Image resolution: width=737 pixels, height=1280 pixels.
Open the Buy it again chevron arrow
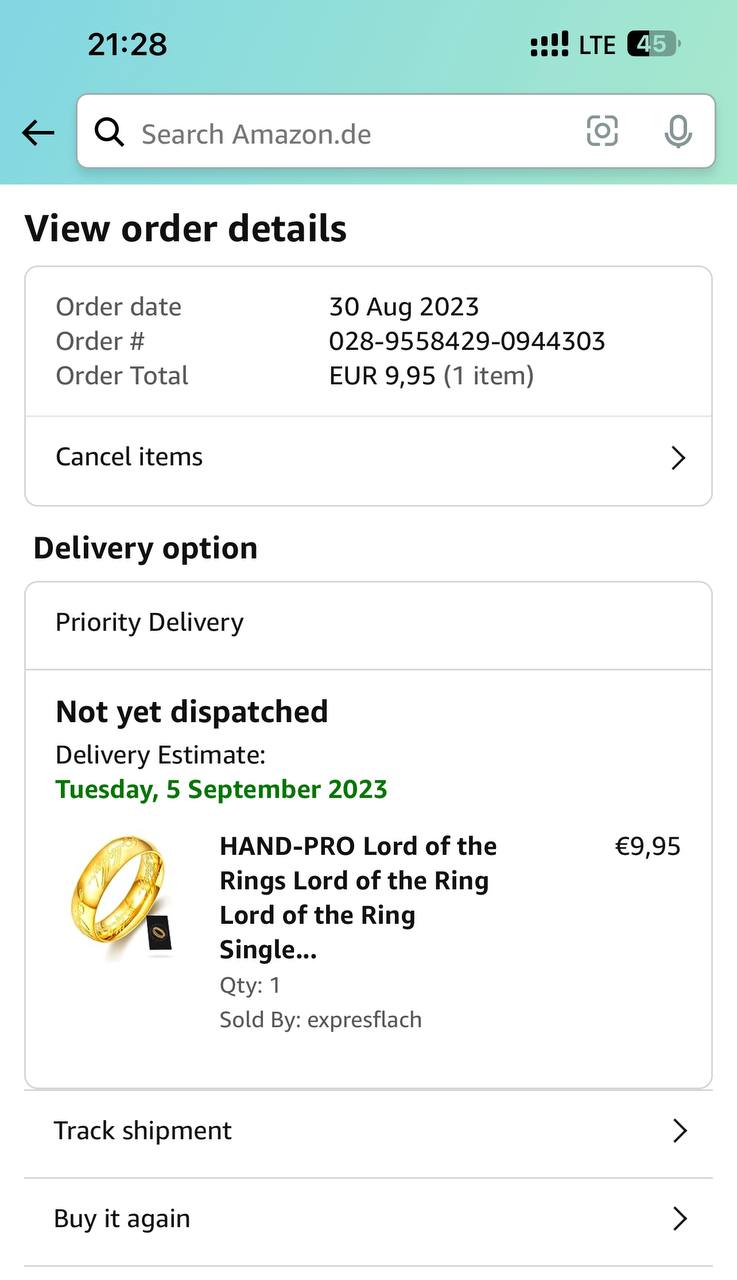(x=680, y=1219)
